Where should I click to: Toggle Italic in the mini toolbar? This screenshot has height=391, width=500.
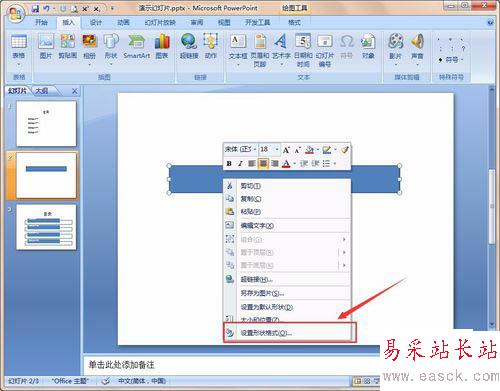pos(240,163)
